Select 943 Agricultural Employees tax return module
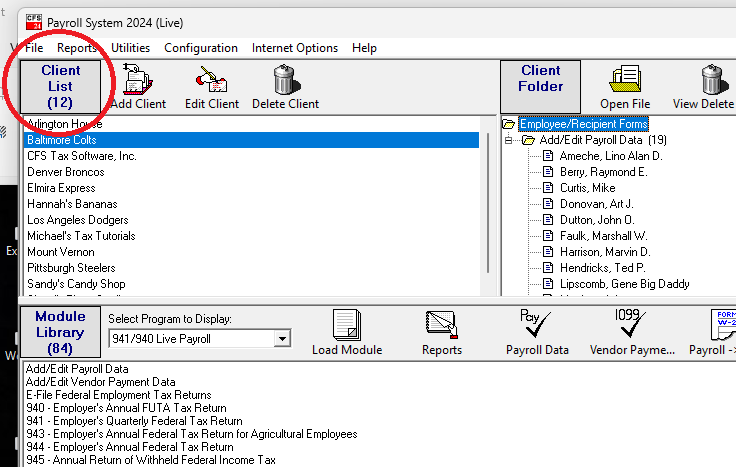The width and height of the screenshot is (736, 467). 192,434
